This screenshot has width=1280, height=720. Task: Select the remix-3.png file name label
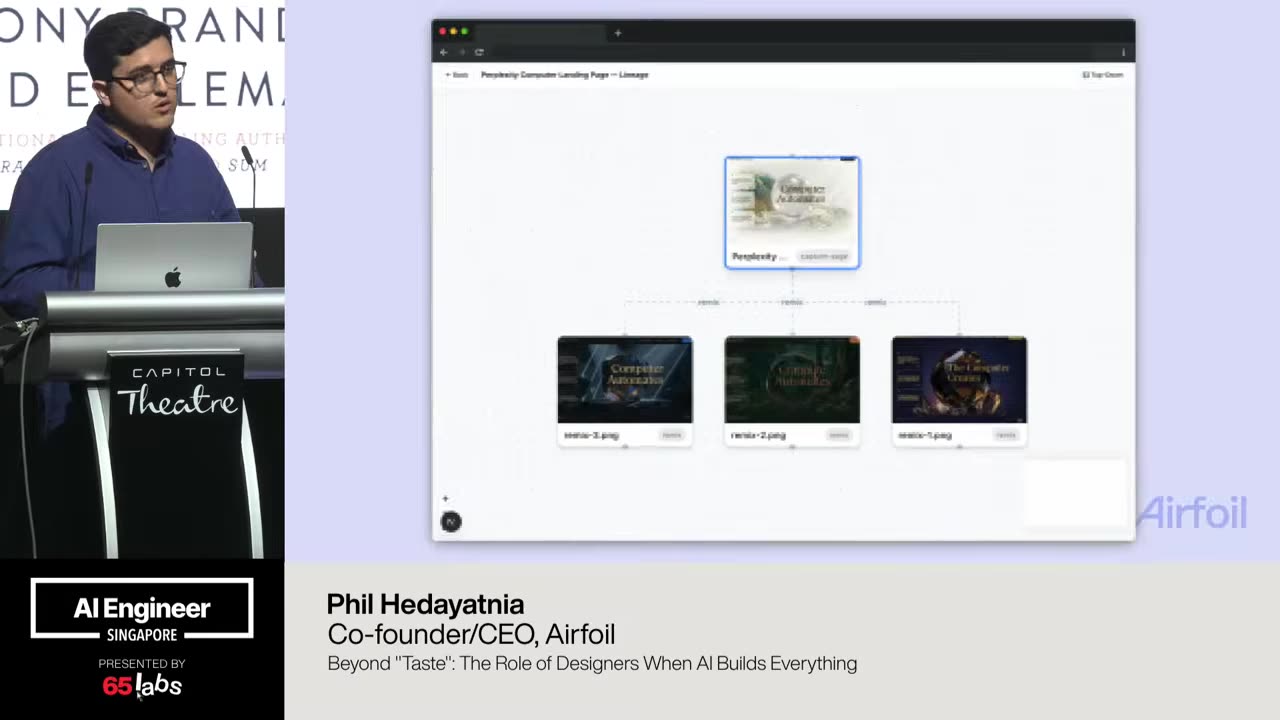click(591, 435)
